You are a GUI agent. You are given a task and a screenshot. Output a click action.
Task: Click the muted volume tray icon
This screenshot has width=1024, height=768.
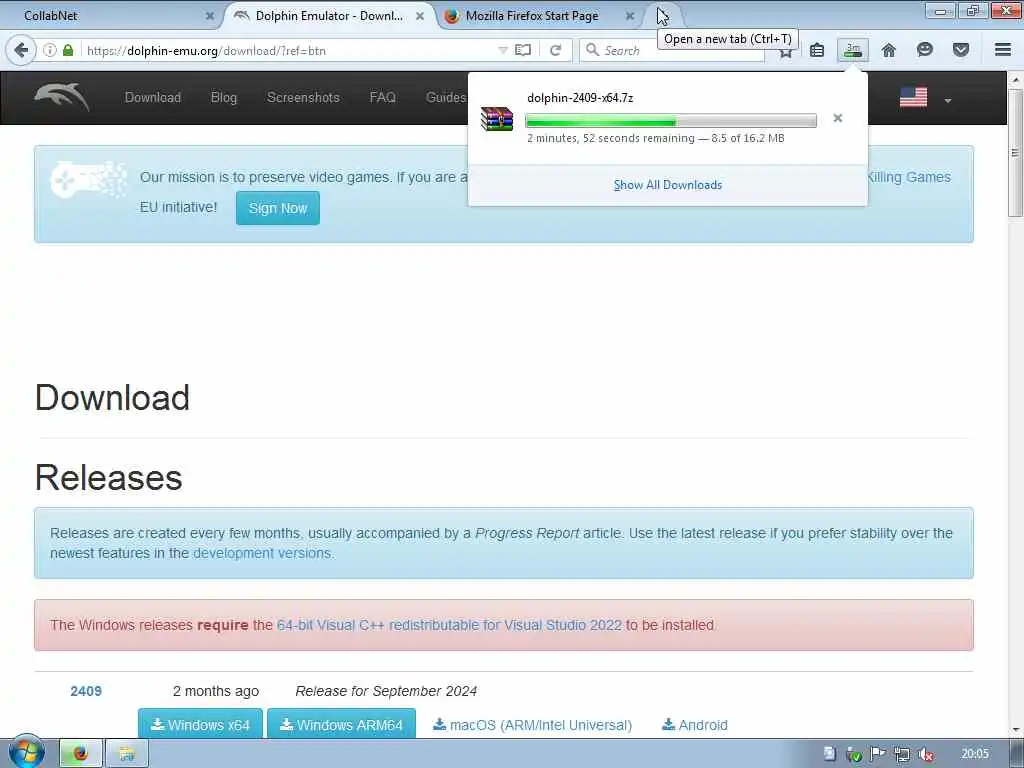point(925,754)
